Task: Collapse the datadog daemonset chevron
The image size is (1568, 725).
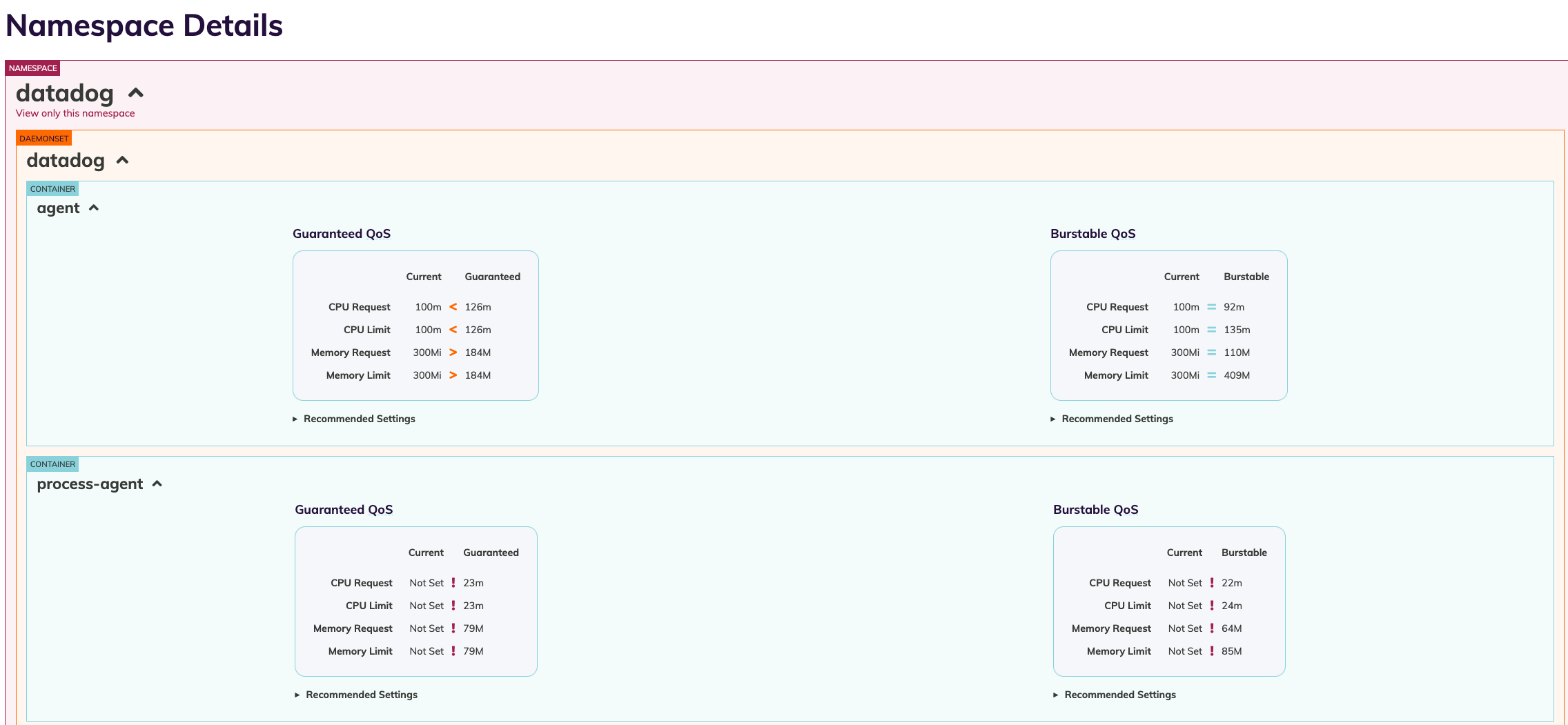Action: pyautogui.click(x=123, y=160)
